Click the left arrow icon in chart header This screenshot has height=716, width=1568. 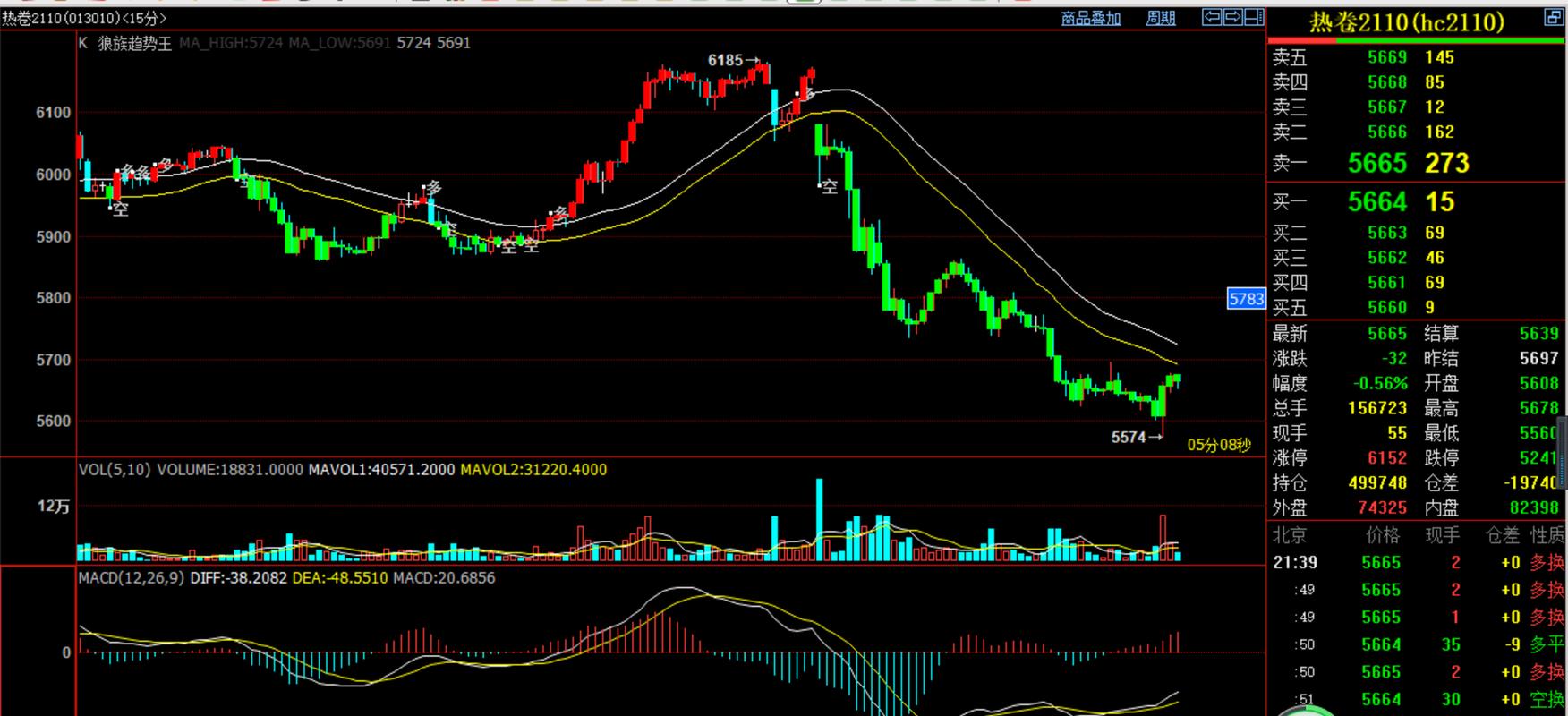pos(1212,17)
